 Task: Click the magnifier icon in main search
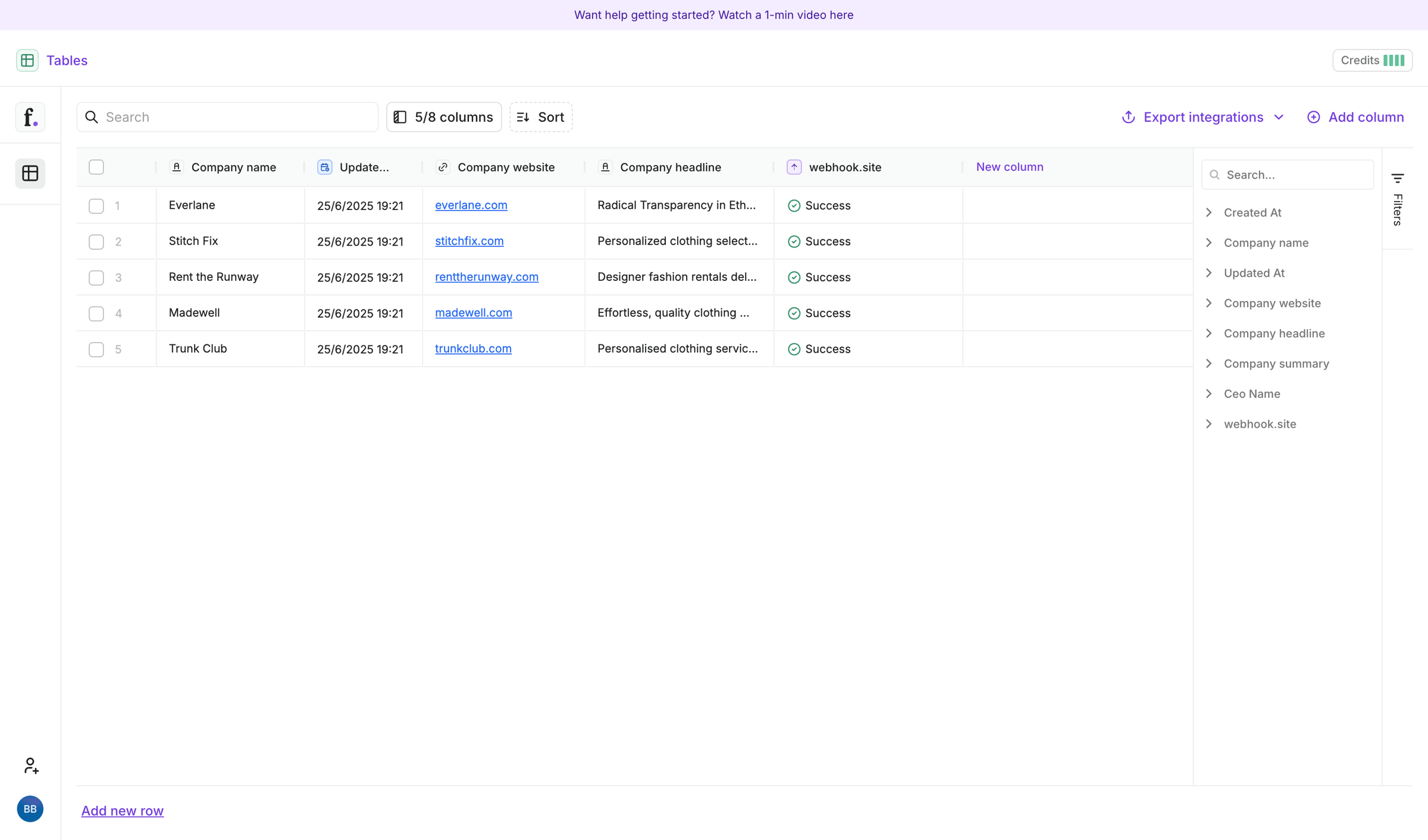coord(92,117)
